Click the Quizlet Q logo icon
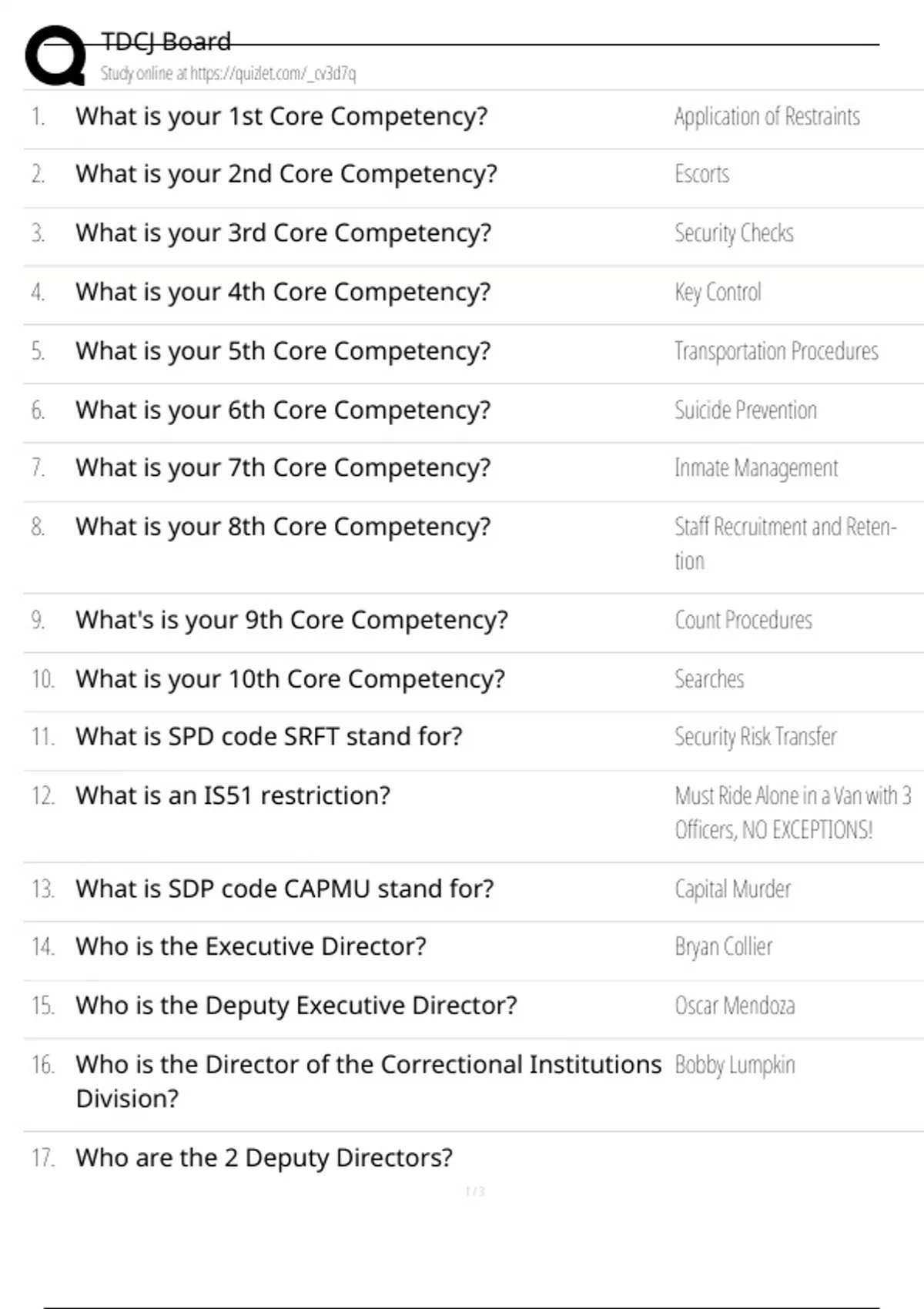The height and width of the screenshot is (1309, 924). point(55,55)
